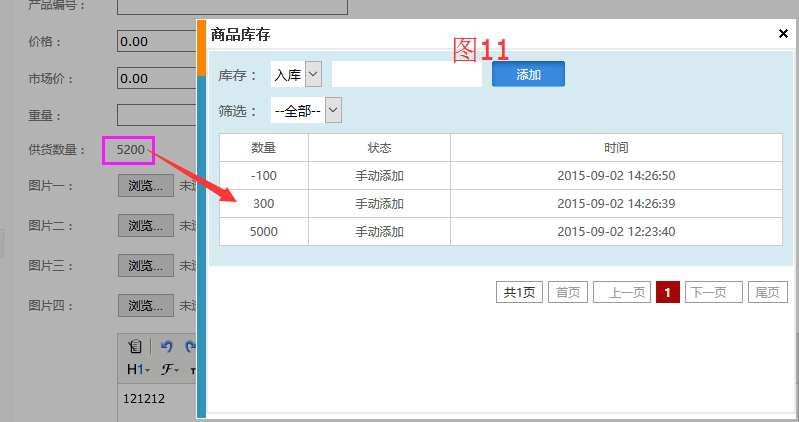
Task: Jump to 尾页 last page
Action: [766, 292]
